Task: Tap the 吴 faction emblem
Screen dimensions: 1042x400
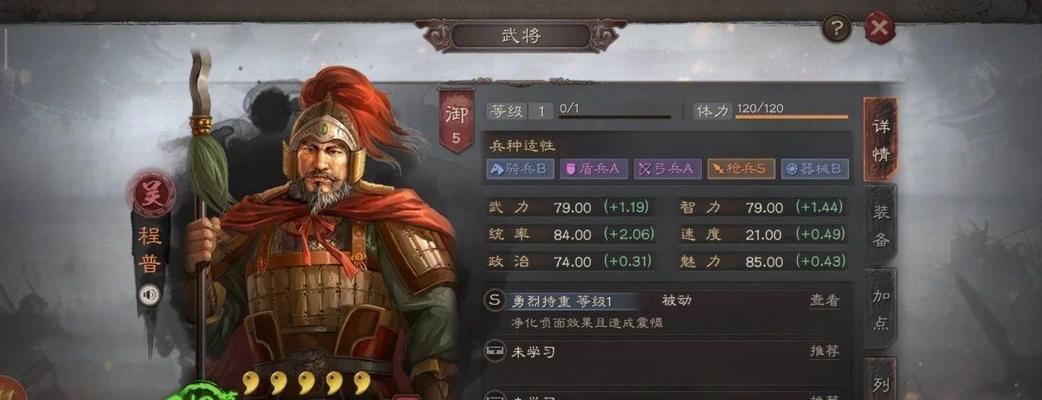Action: 153,195
